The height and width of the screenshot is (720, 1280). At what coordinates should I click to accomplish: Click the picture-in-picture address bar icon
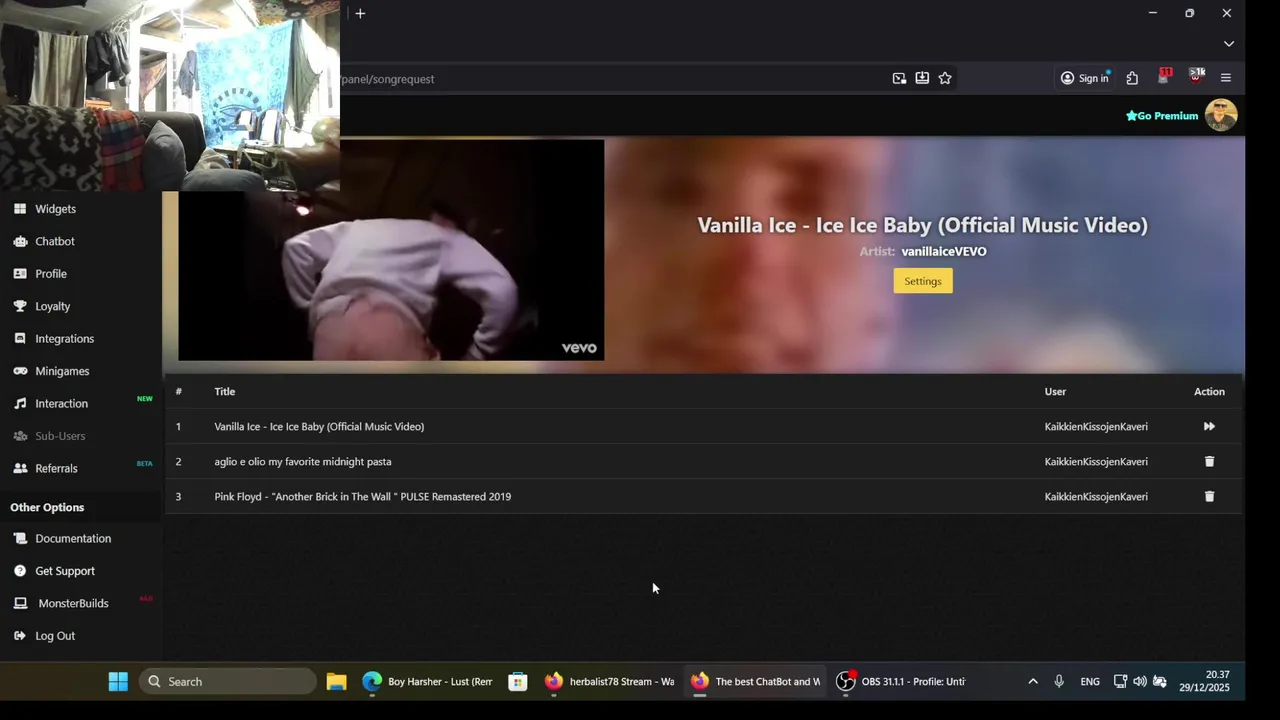click(x=899, y=78)
